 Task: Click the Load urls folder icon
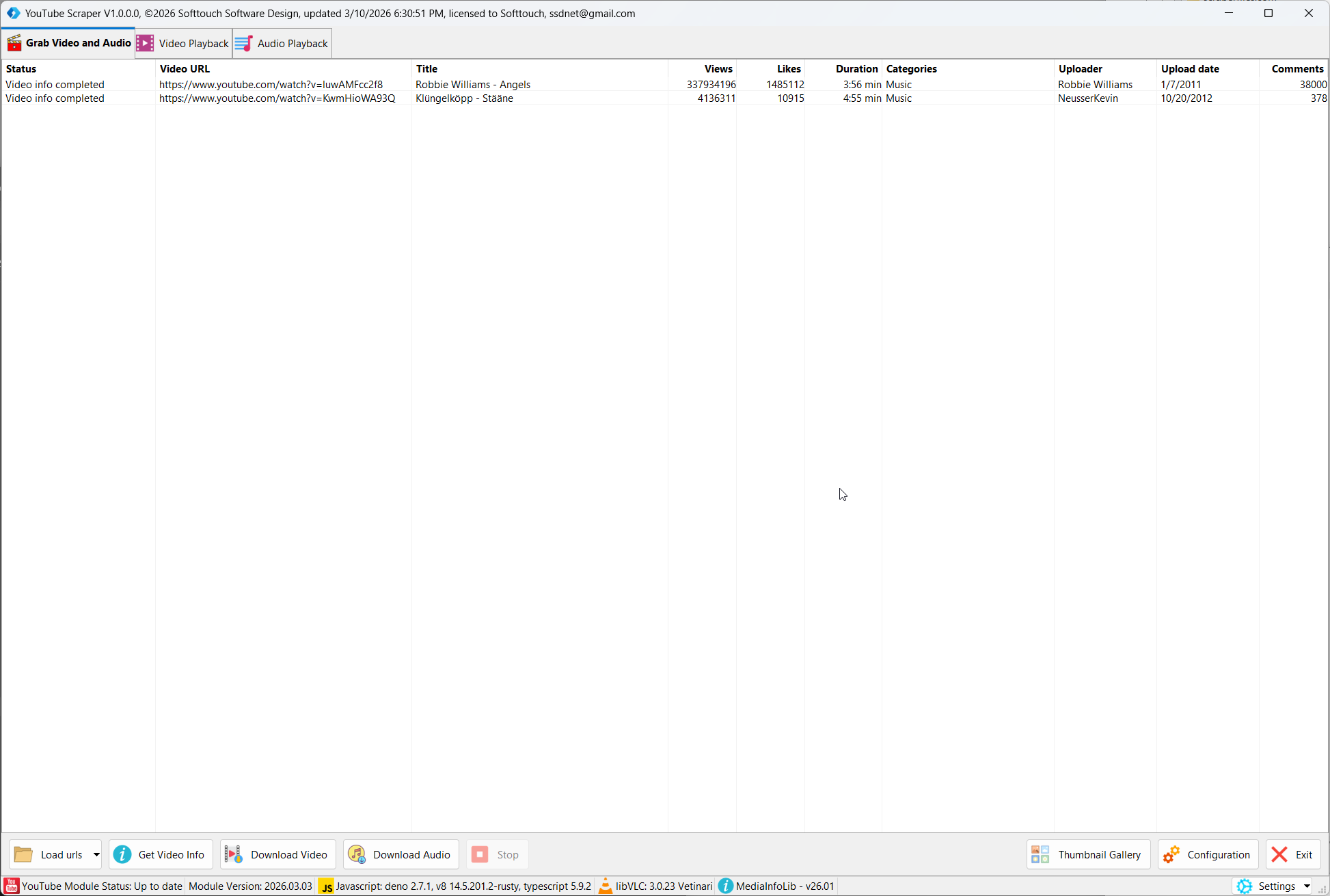(x=23, y=854)
